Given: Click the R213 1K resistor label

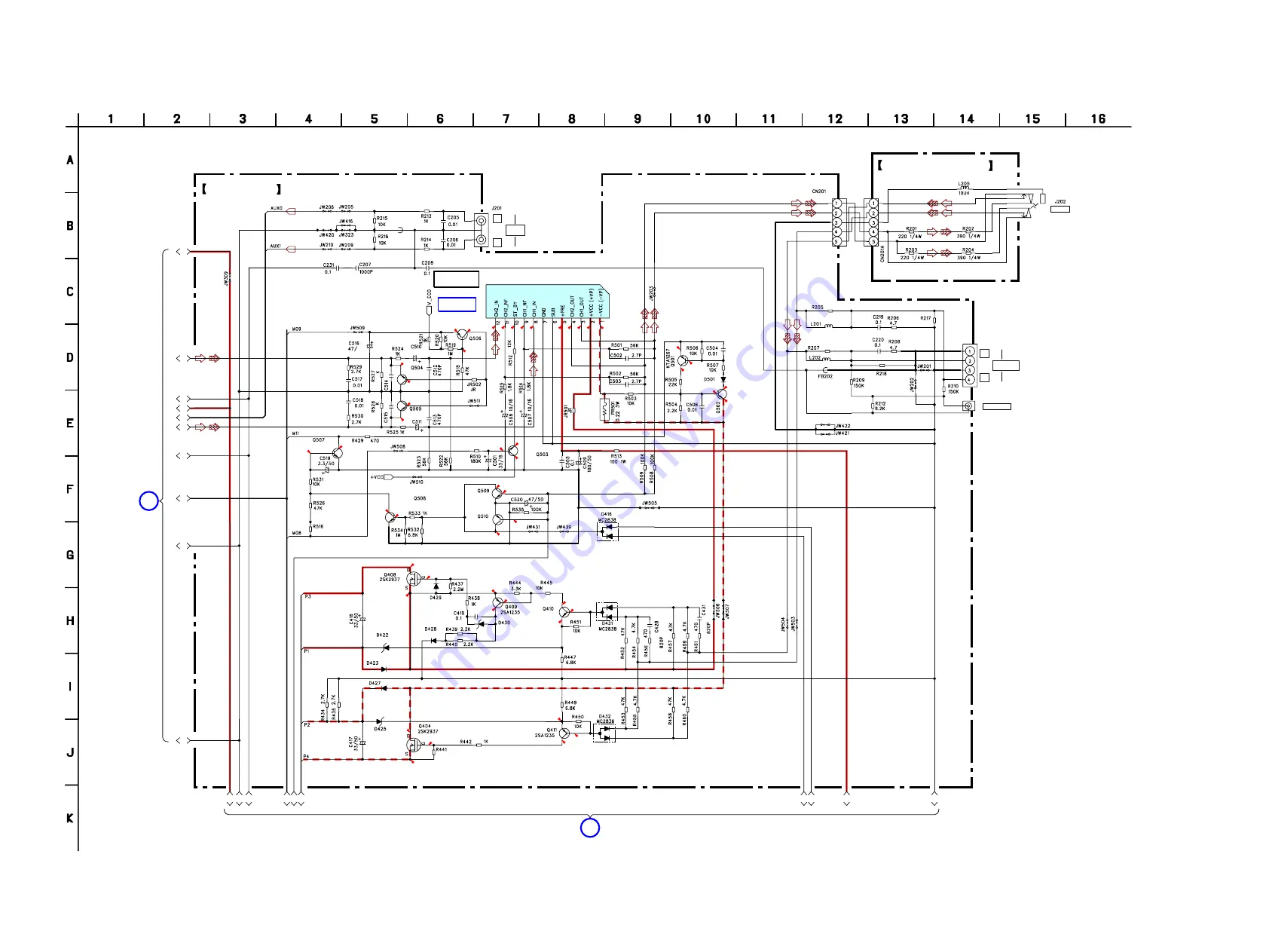Looking at the screenshot, I should (x=427, y=219).
